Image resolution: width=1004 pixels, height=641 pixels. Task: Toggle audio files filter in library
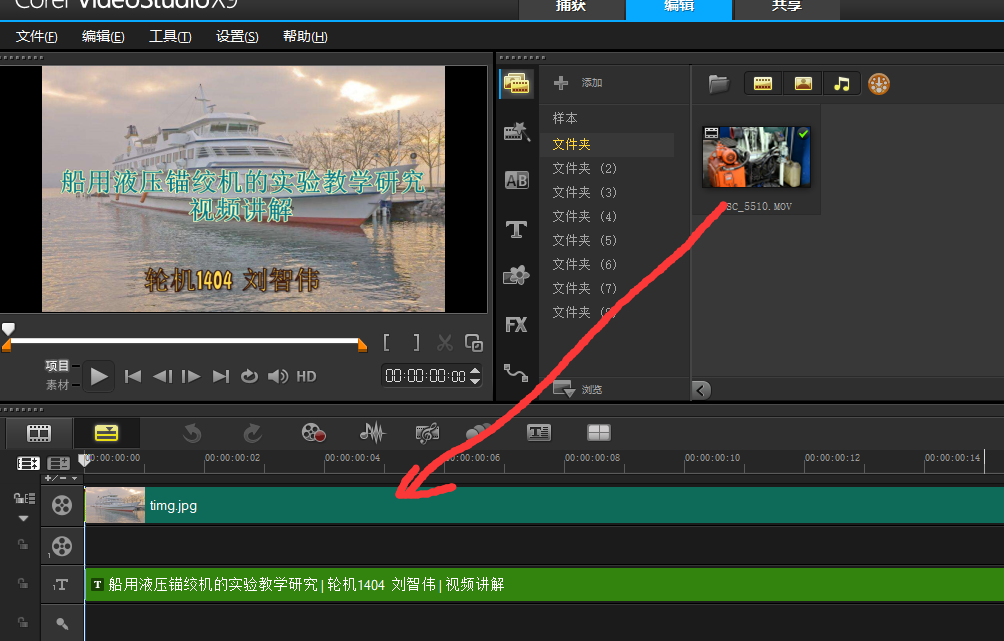pos(841,84)
